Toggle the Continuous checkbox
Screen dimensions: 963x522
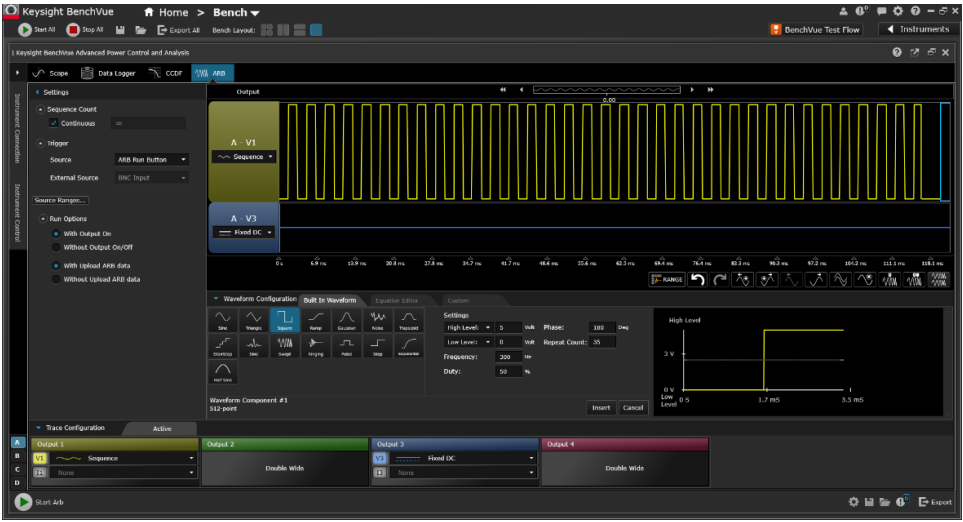pyautogui.click(x=53, y=123)
